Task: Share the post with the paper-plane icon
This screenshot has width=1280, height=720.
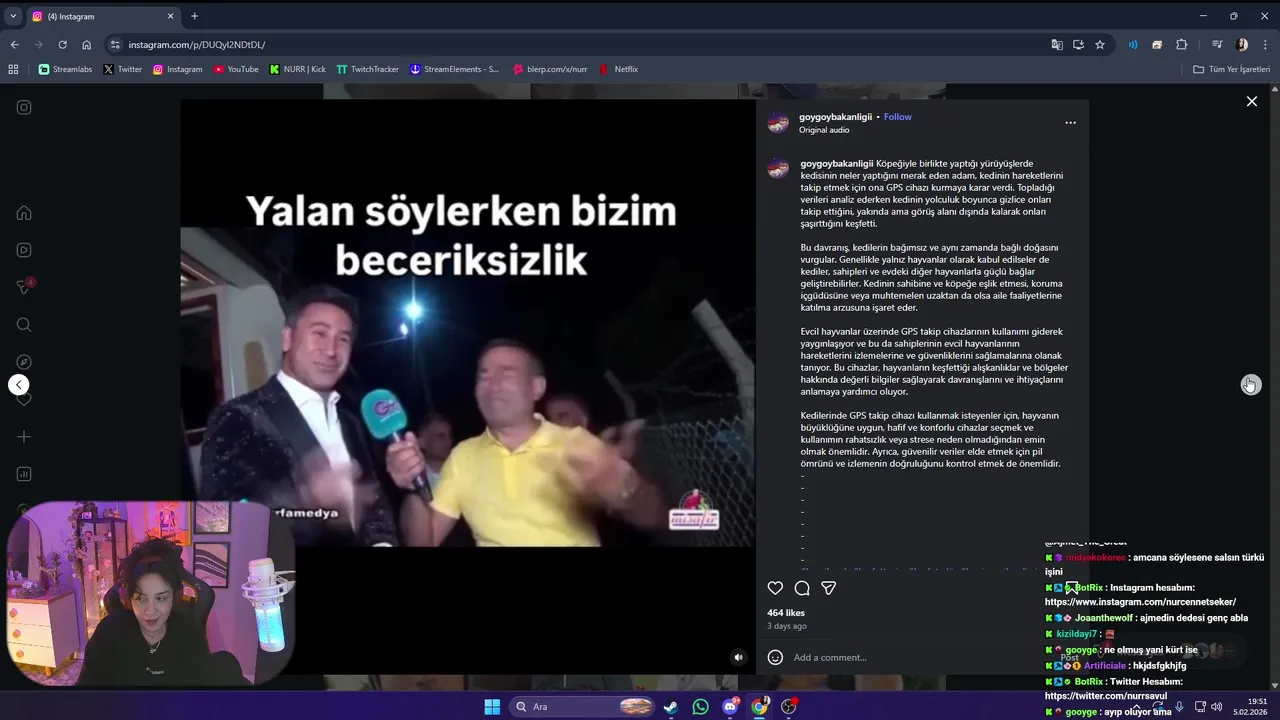Action: coord(829,588)
